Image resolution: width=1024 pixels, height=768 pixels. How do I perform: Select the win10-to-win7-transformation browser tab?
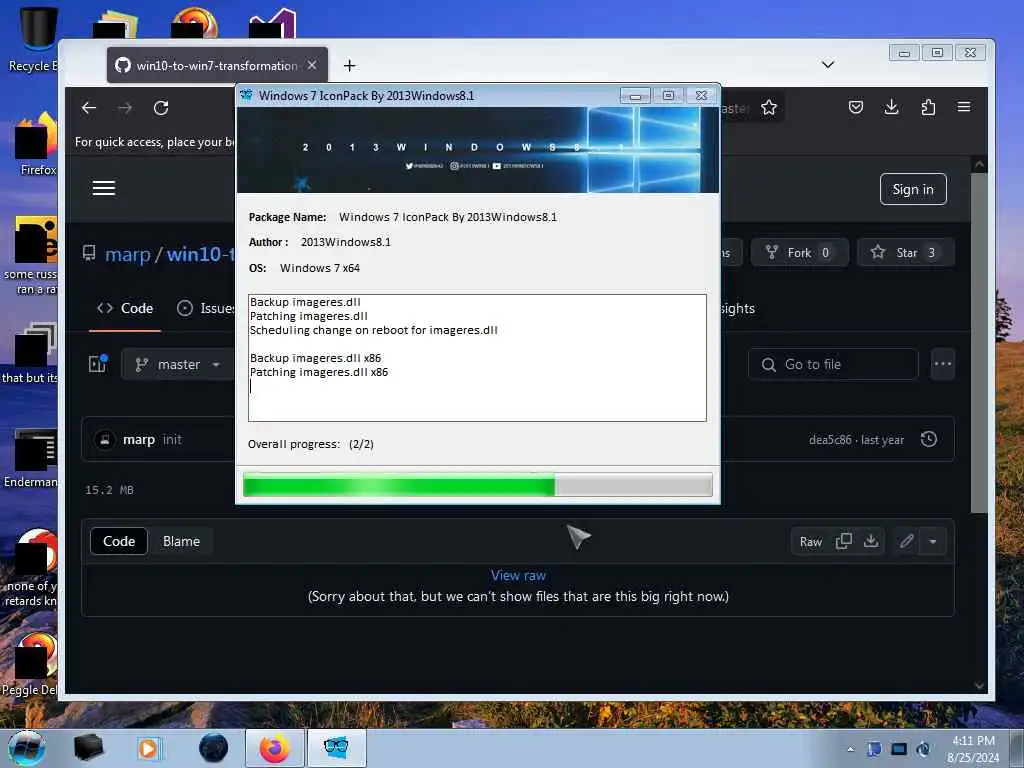coord(217,65)
